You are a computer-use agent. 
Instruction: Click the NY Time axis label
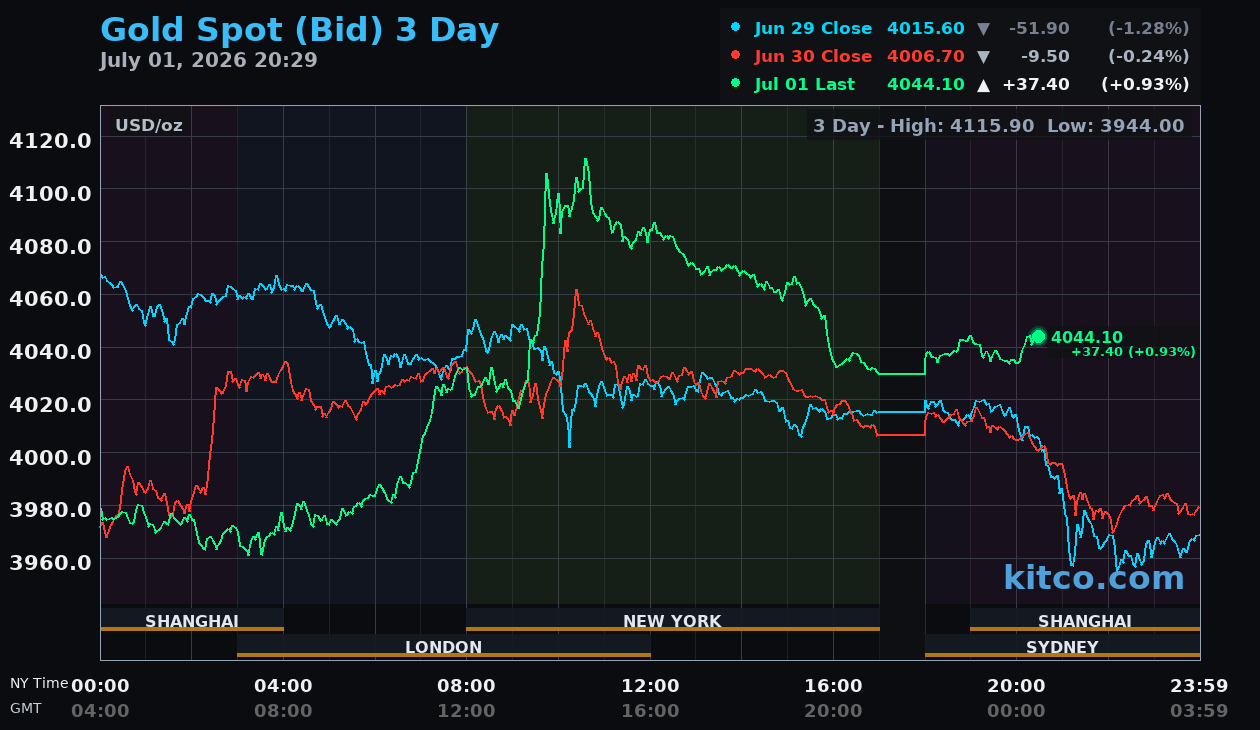pyautogui.click(x=39, y=684)
